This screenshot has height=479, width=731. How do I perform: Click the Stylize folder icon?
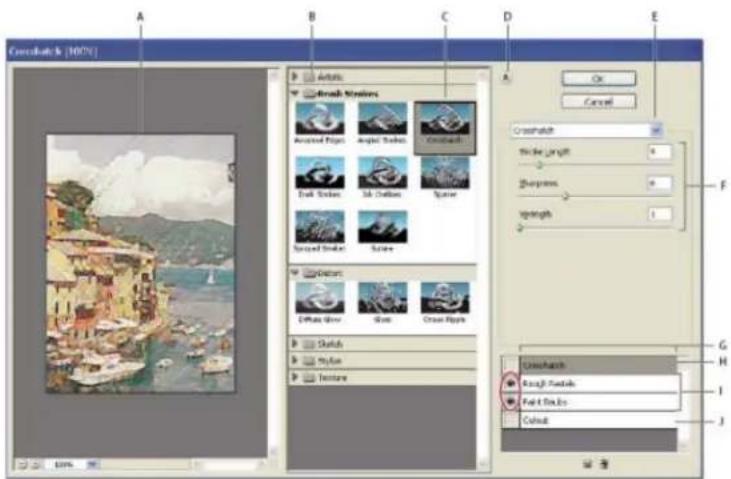tap(309, 361)
